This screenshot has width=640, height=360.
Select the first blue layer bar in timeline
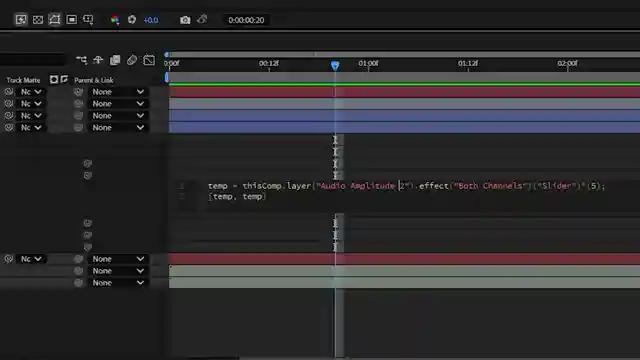point(404,116)
